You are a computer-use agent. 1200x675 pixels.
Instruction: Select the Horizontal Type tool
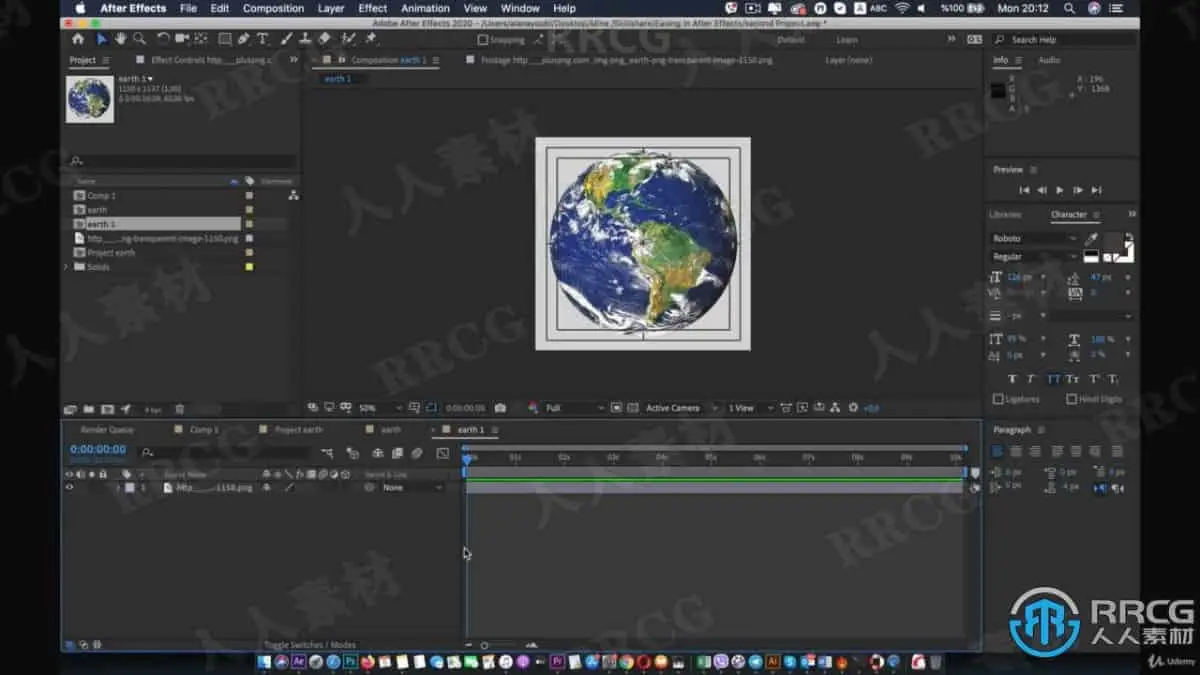coord(263,39)
